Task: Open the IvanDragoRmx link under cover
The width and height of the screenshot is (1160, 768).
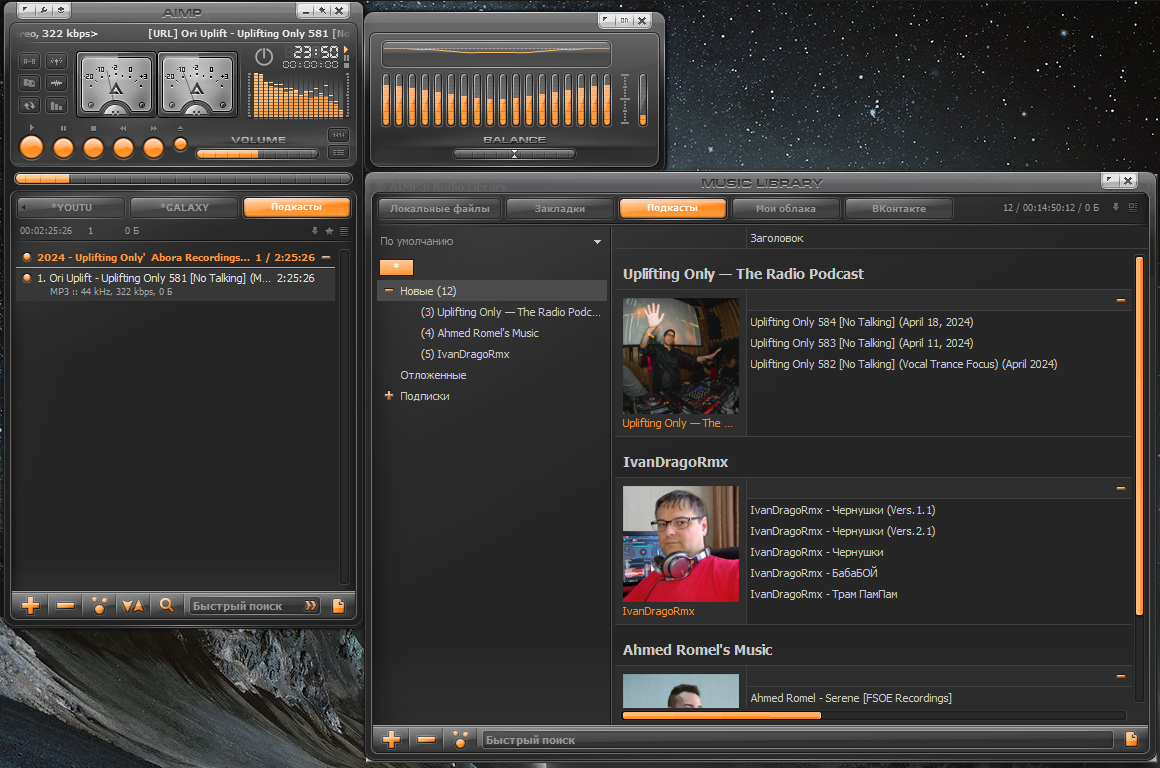Action: point(658,611)
